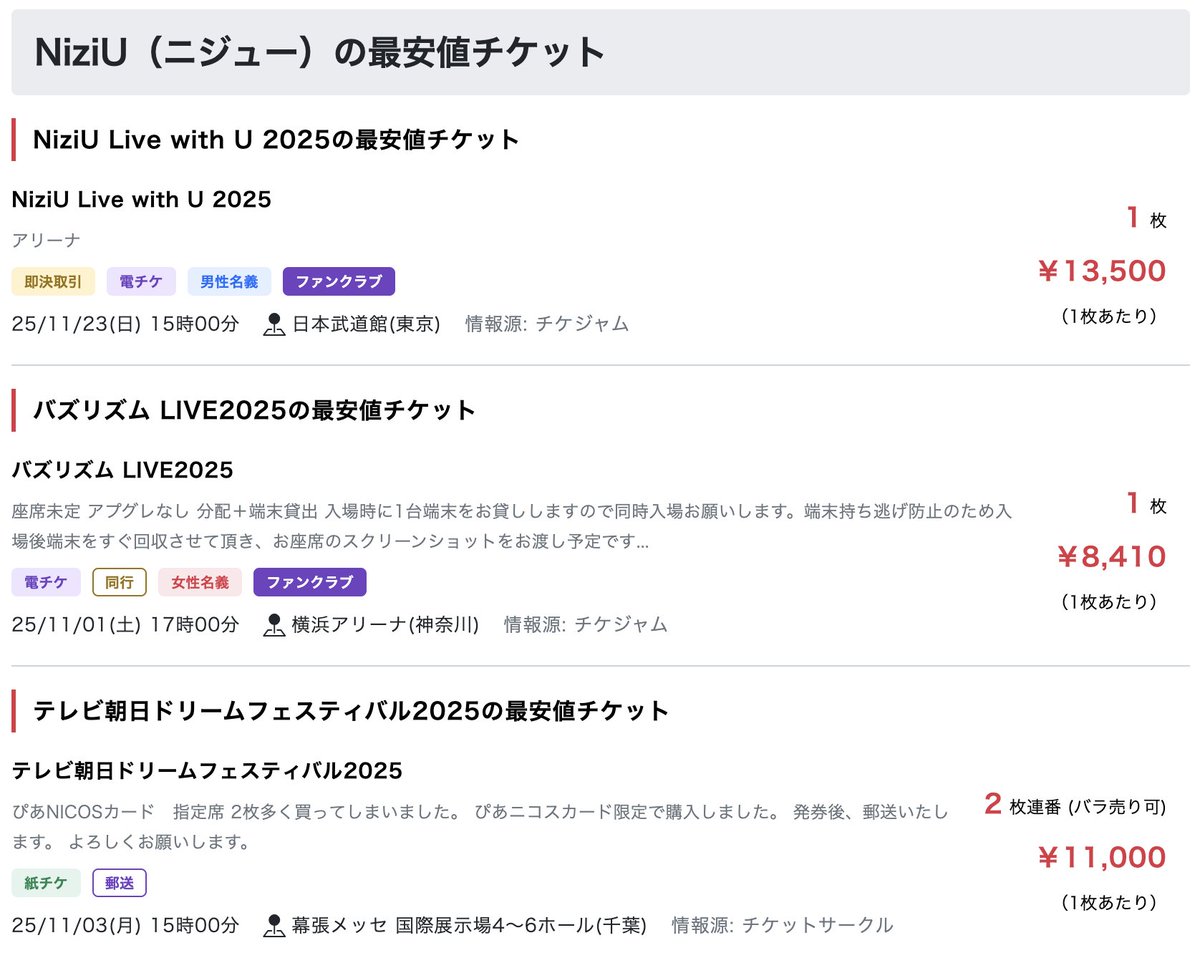Click the purple 郵送 badge

tap(119, 882)
